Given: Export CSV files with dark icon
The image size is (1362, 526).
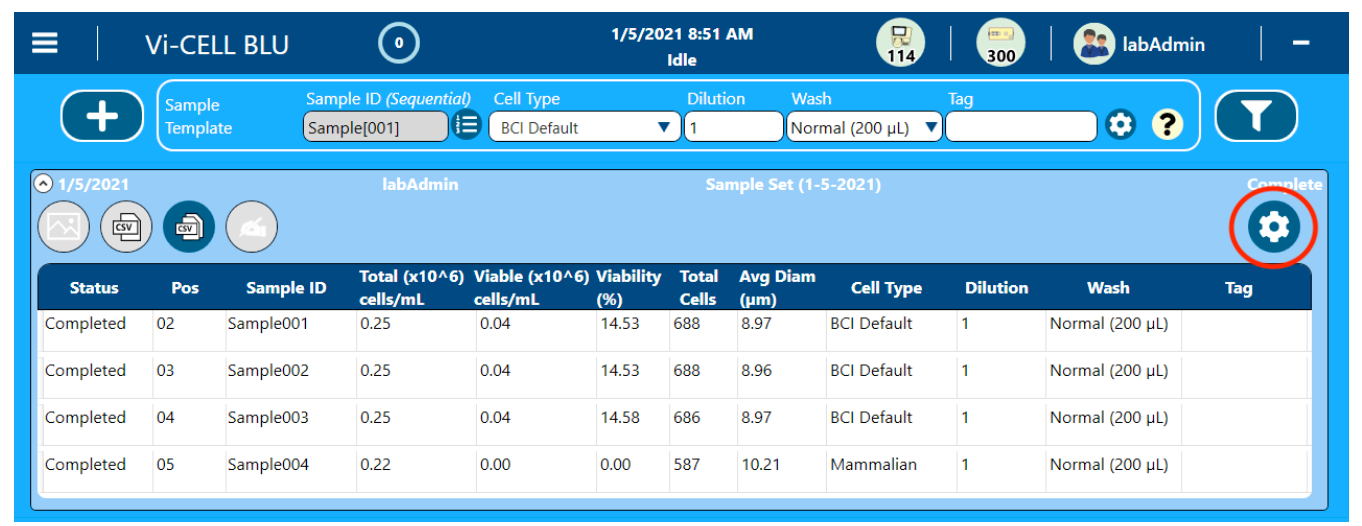Looking at the screenshot, I should pyautogui.click(x=189, y=227).
